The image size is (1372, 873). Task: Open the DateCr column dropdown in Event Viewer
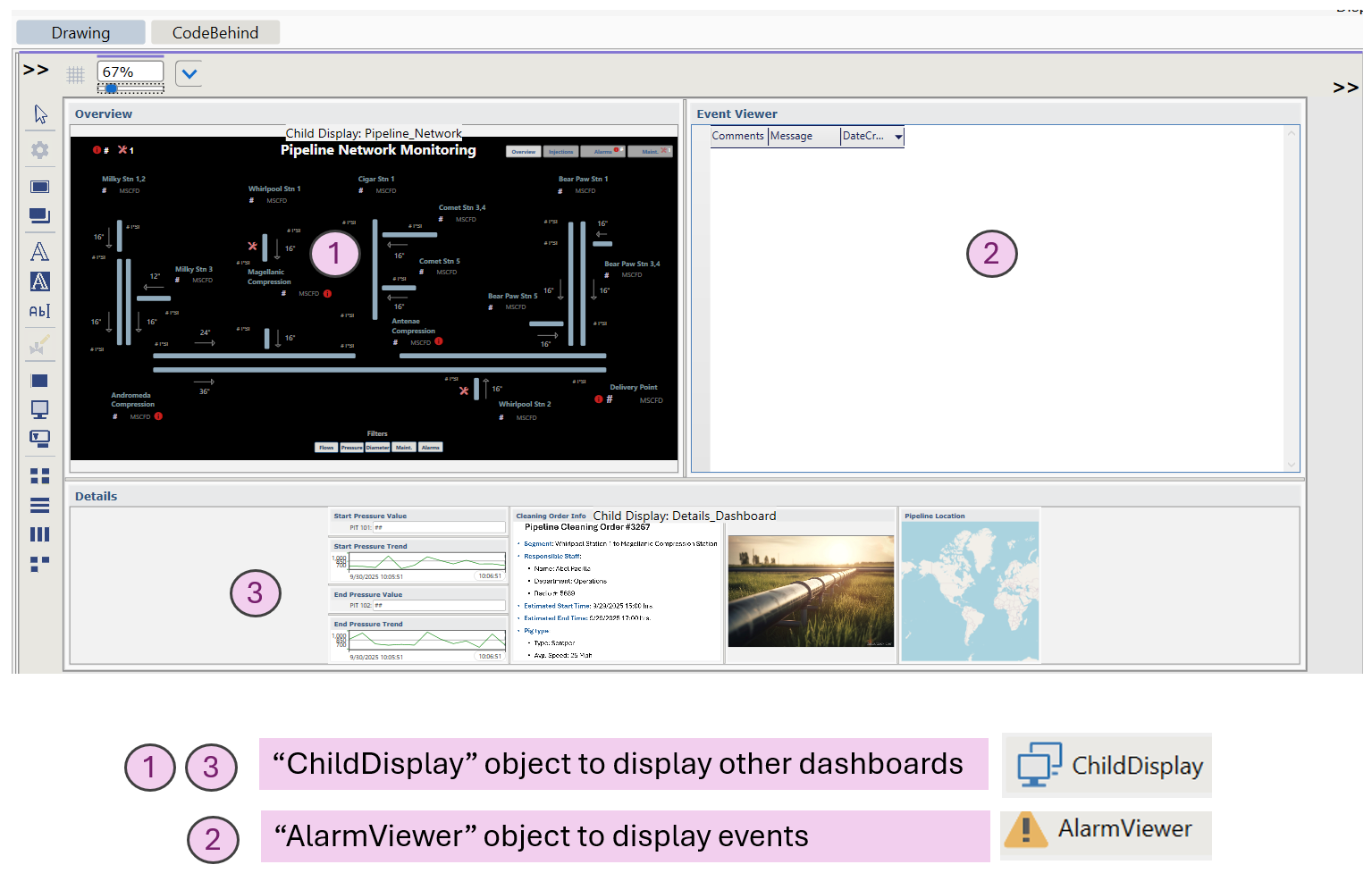[x=898, y=136]
